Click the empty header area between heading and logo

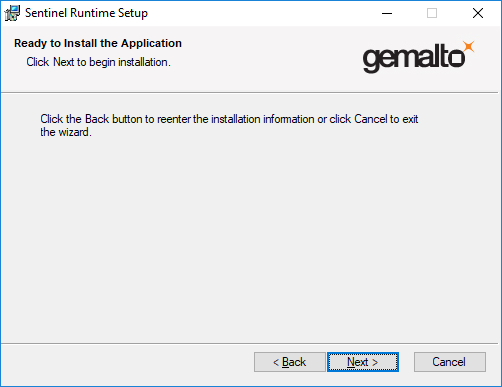pyautogui.click(x=270, y=57)
